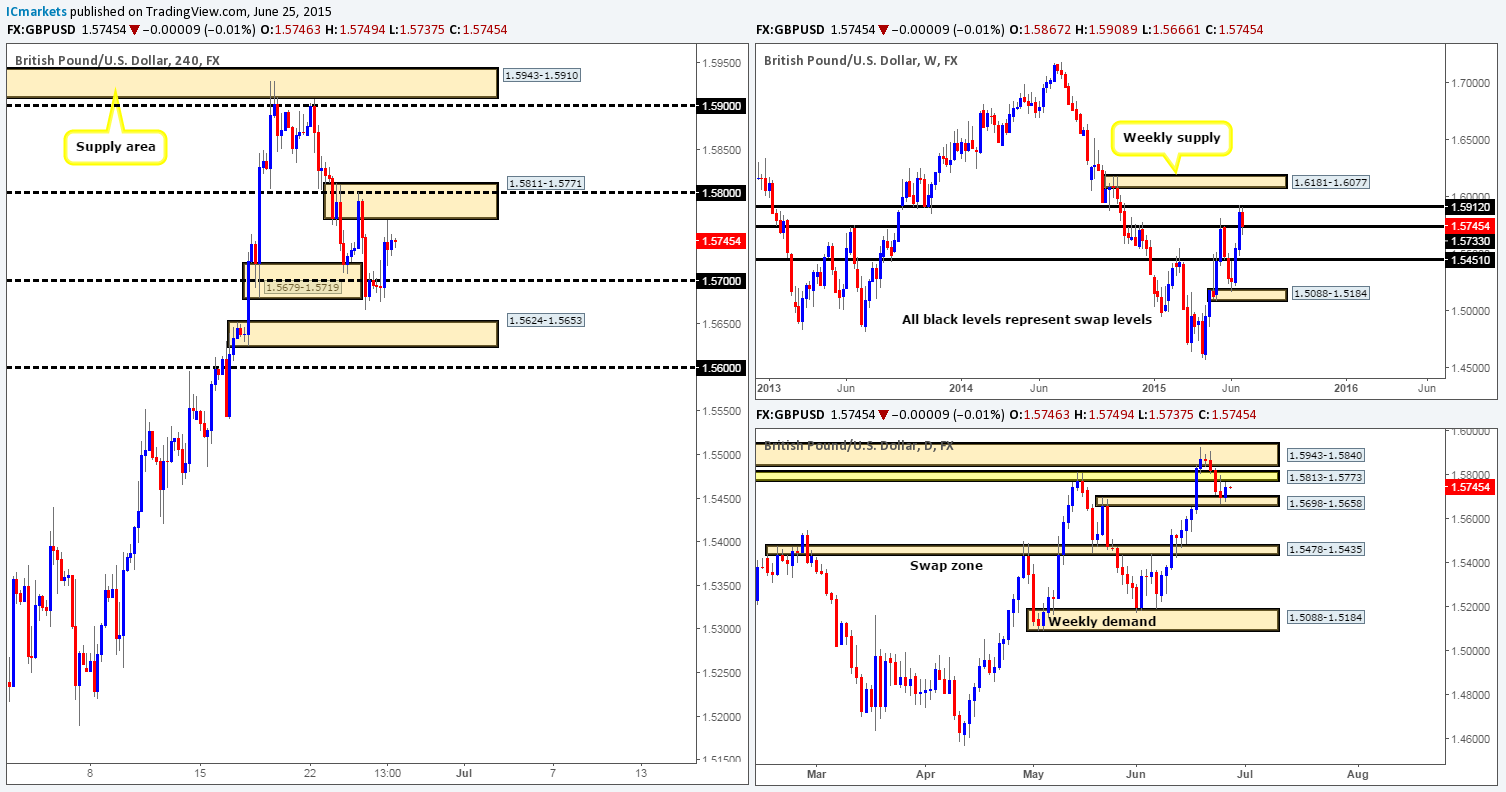1506x792 pixels.
Task: Click the 1.52000 tick on 240 price axis
Action: (x=721, y=716)
